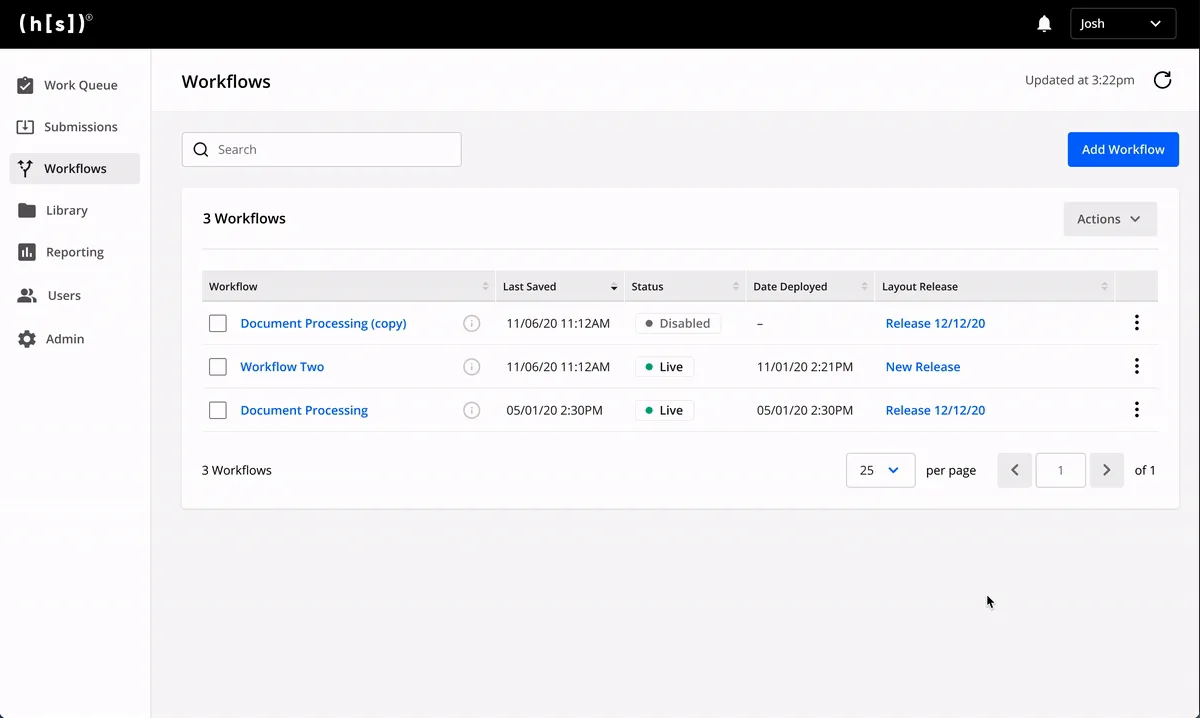
Task: Open info icon for Workflow Two
Action: coord(472,367)
